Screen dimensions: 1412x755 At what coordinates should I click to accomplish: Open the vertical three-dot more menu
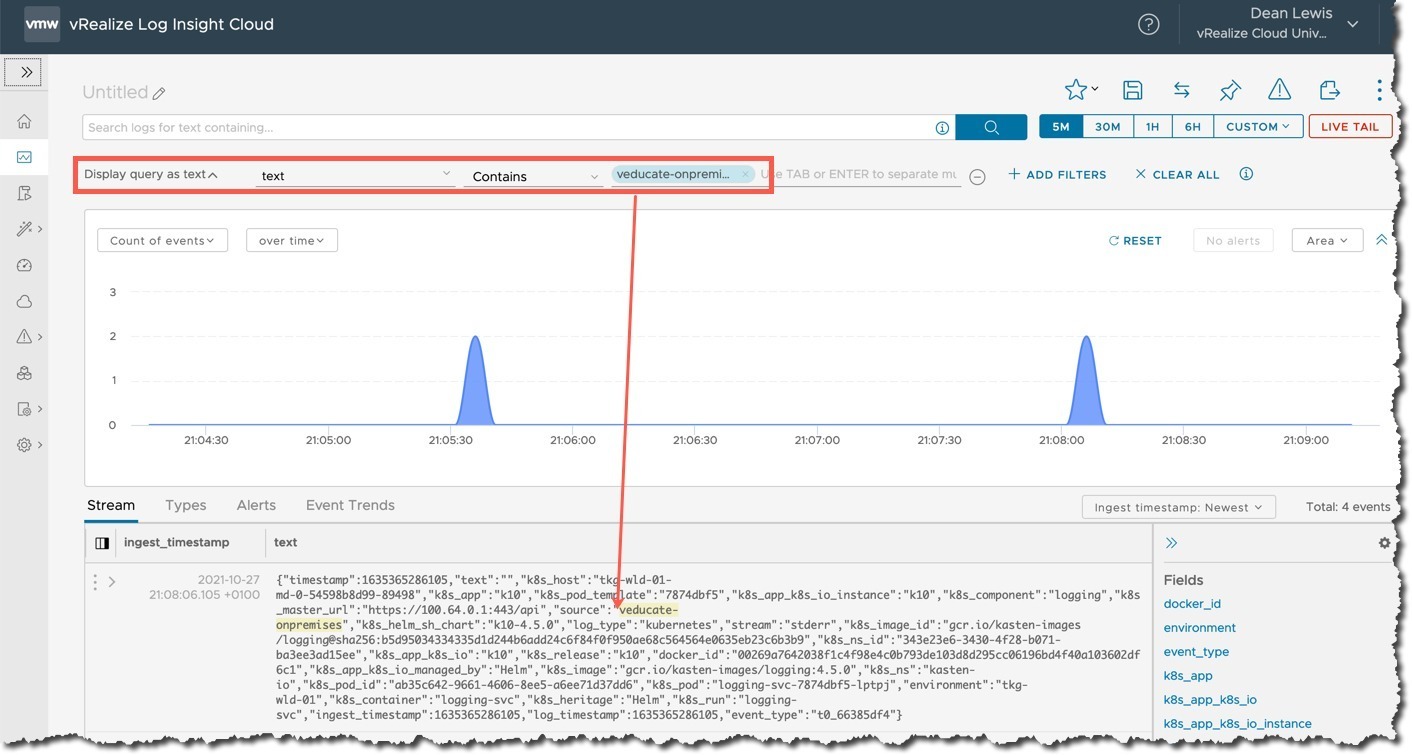pos(1379,90)
